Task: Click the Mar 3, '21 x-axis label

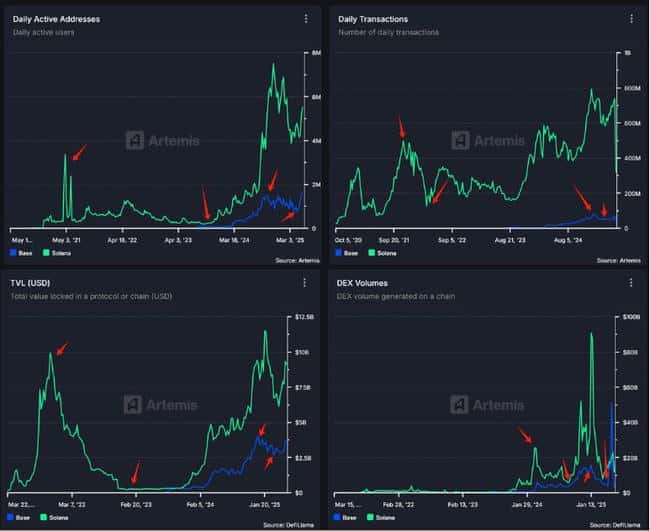Action: (67, 241)
